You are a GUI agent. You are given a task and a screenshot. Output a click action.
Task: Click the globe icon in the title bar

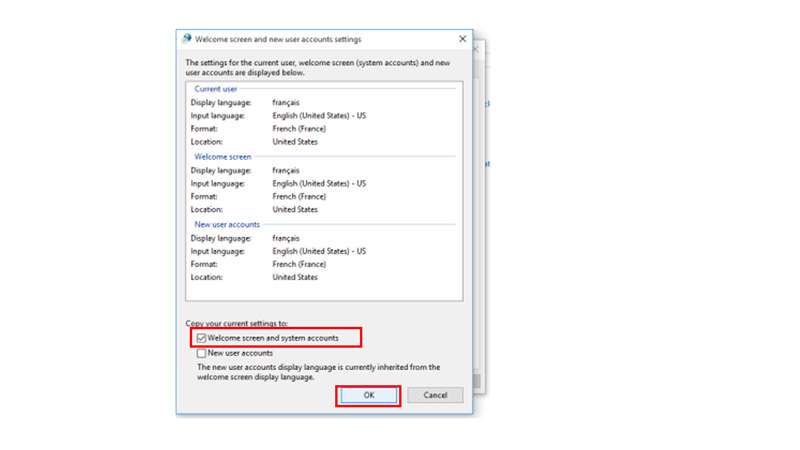coord(187,39)
